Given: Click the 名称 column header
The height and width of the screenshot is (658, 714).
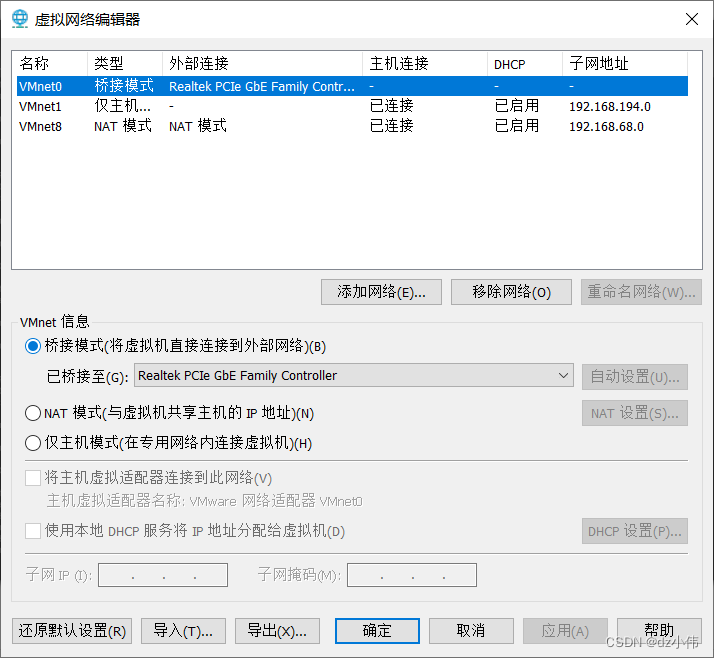Looking at the screenshot, I should pos(50,63).
